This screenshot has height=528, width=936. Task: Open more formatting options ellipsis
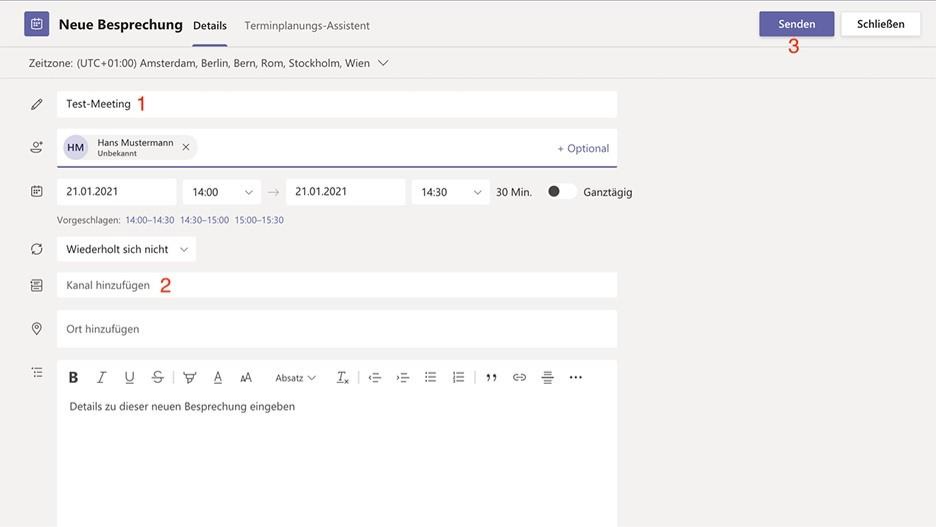point(575,377)
